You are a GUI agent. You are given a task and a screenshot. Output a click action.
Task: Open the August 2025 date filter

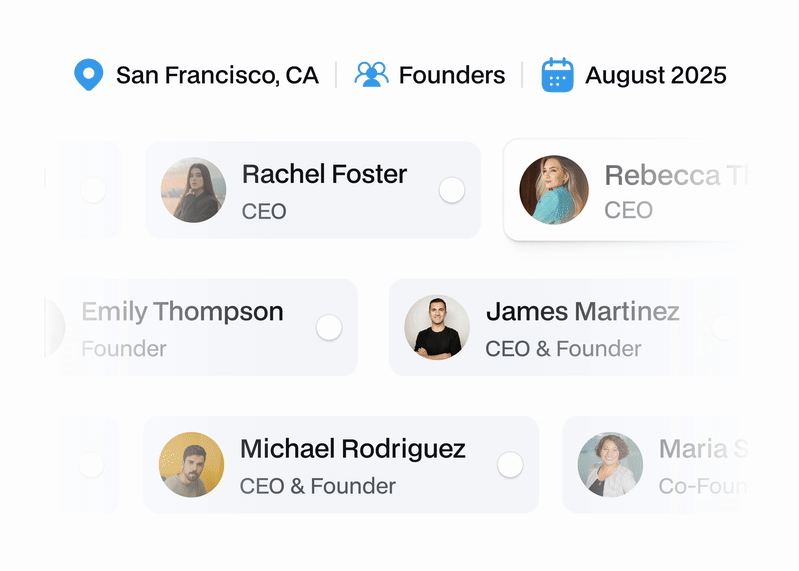click(x=655, y=75)
